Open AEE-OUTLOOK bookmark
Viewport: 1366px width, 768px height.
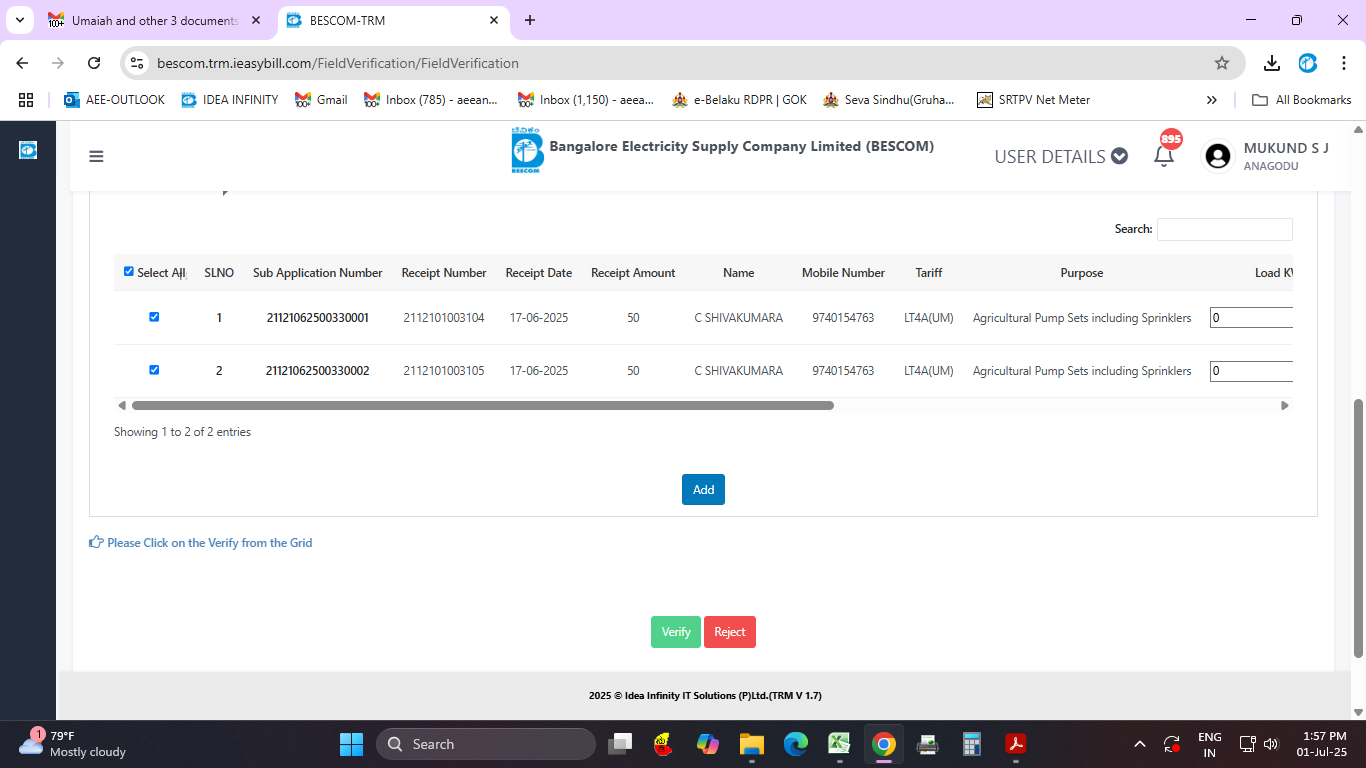tap(114, 100)
